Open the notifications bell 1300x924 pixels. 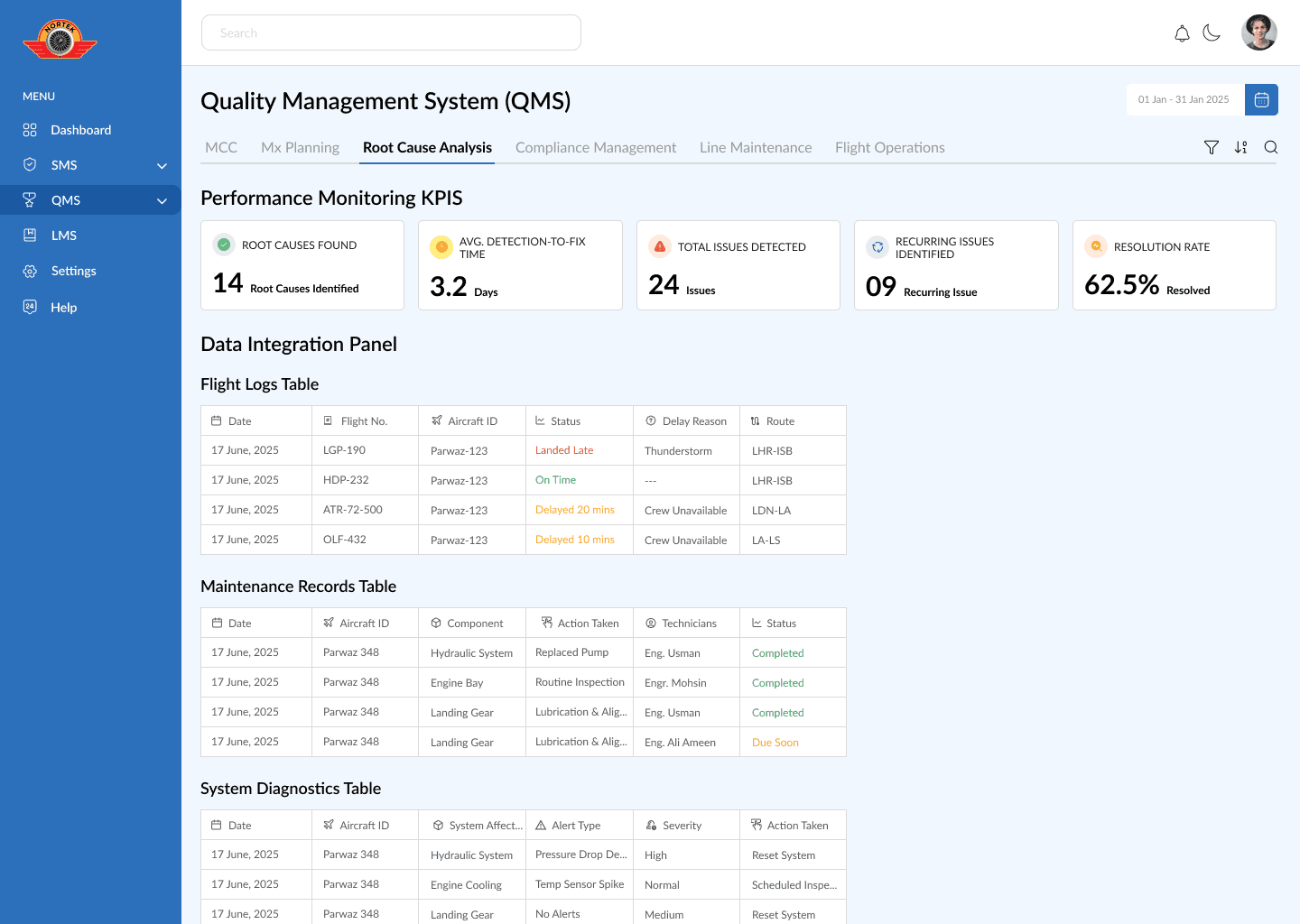point(1182,33)
